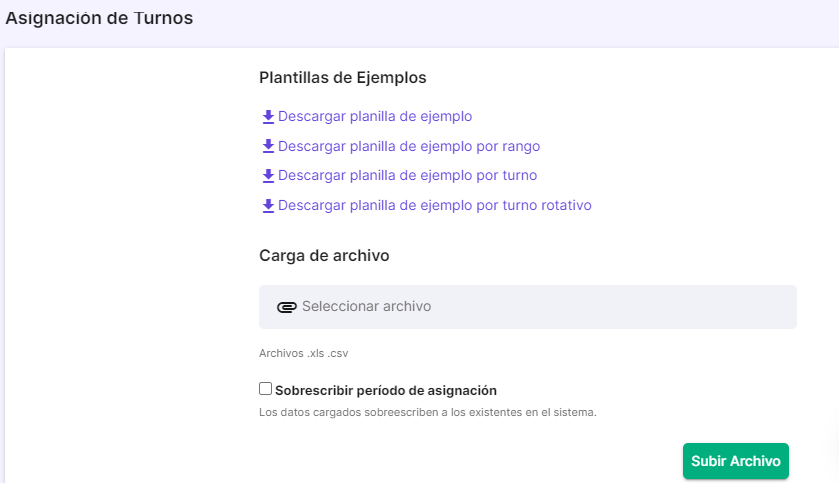
Task: Open 'planilla de ejemplo por turno rotativo' link
Action: click(434, 205)
